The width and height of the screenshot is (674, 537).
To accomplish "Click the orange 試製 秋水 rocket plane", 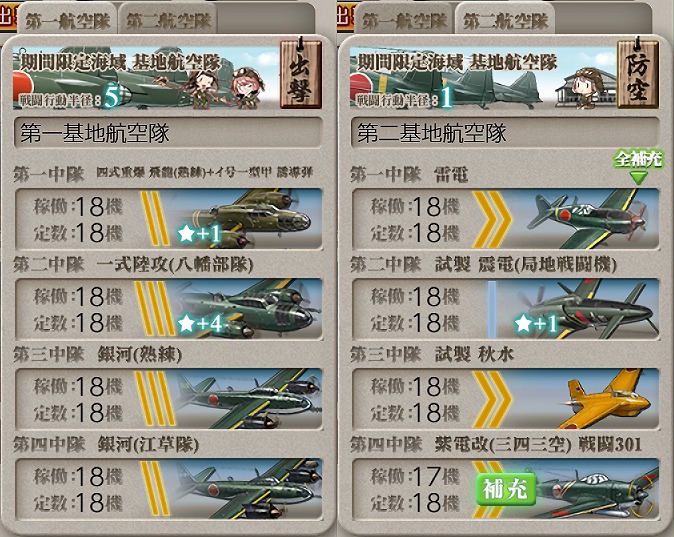I will tap(606, 399).
